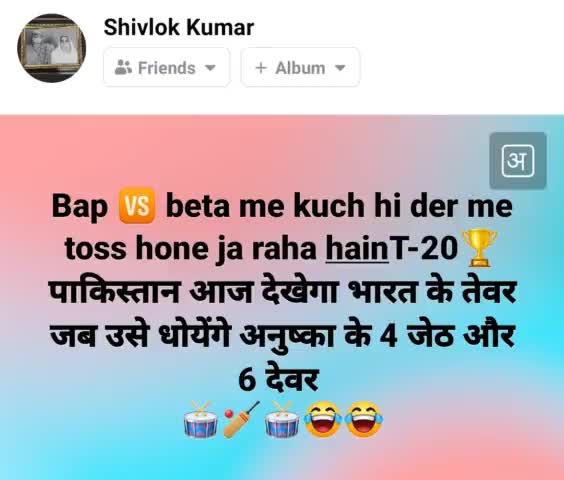
Task: Place cursor on the word Bap
Action: coord(80,208)
